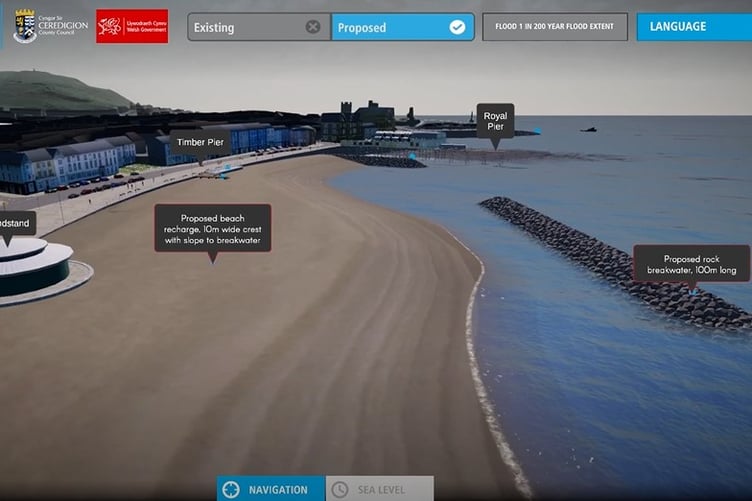752x501 pixels.
Task: Open the Navigation tab
Action: click(270, 489)
